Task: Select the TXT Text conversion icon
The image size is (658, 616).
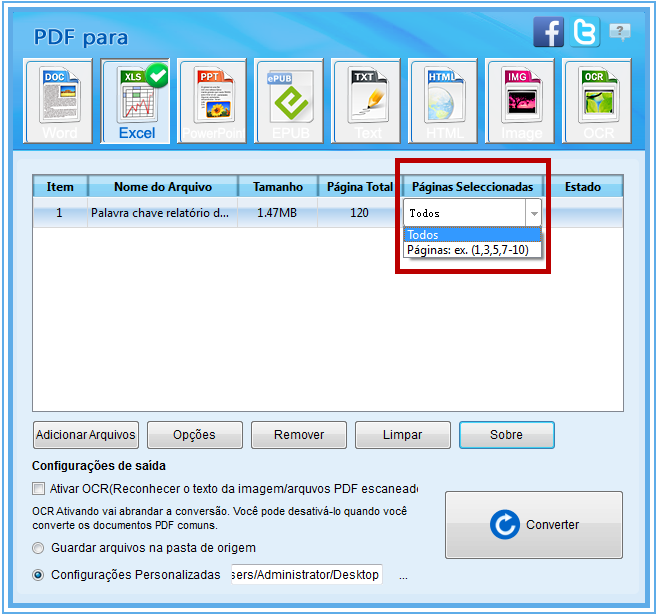Action: (366, 101)
